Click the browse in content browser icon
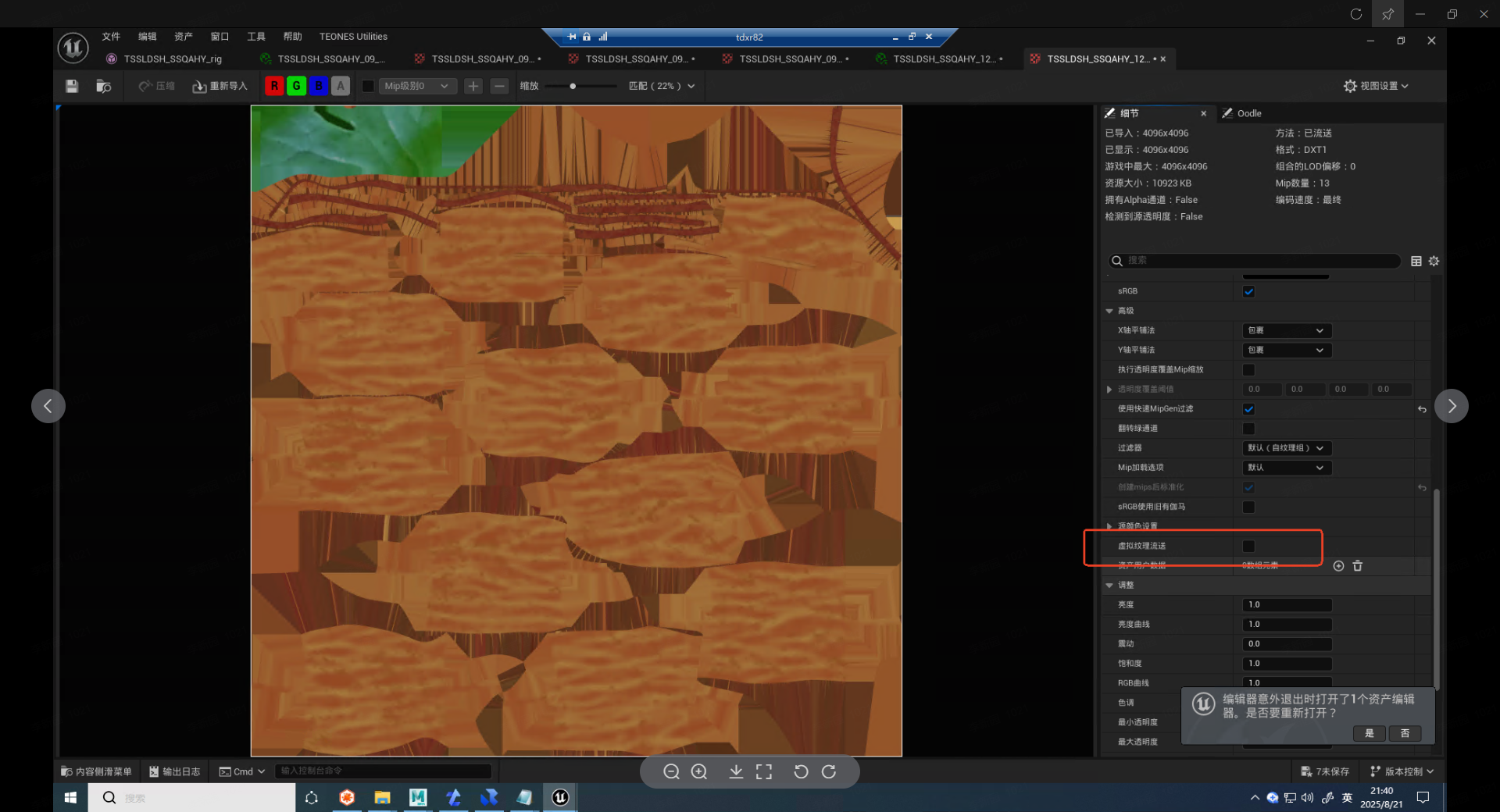 103,86
